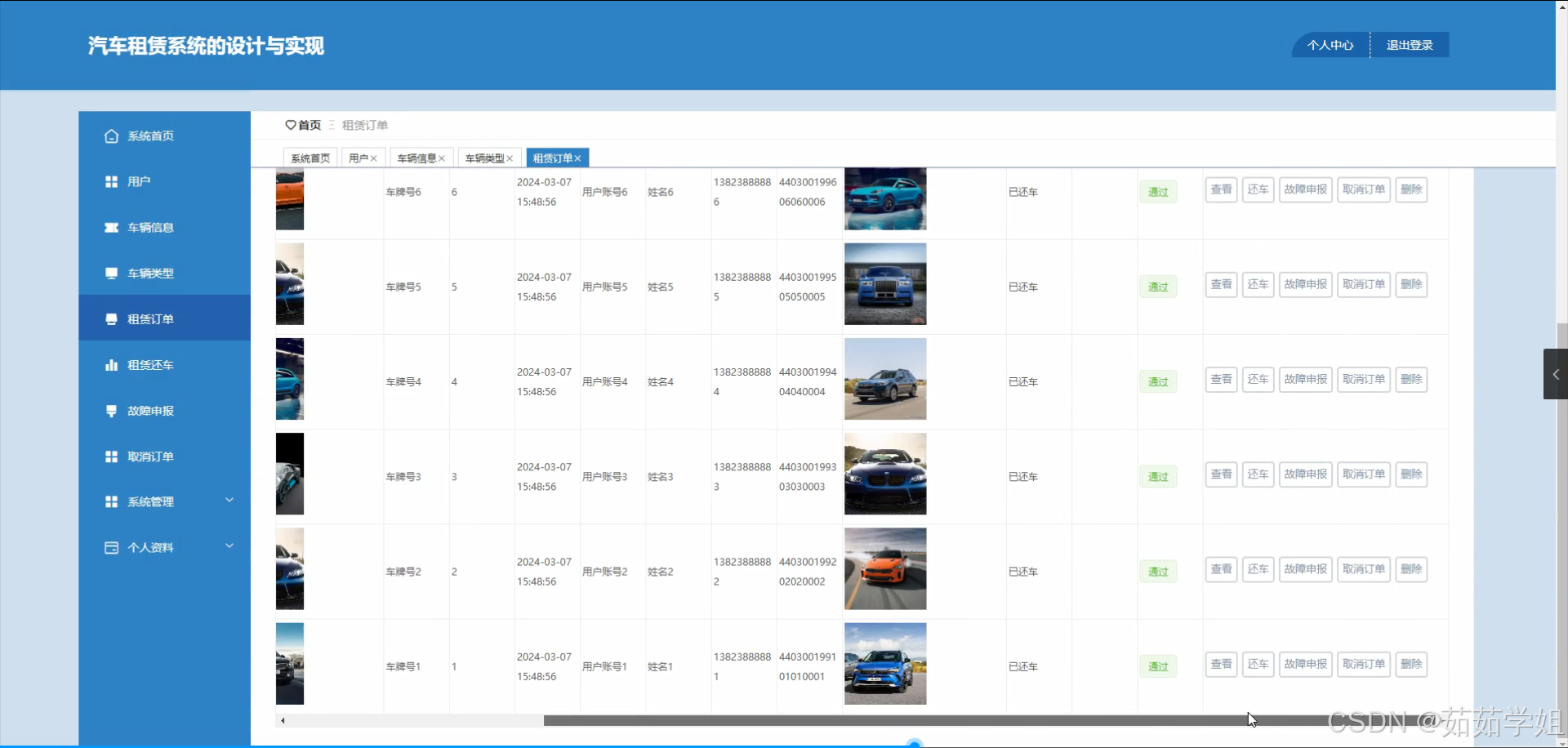Open the blue Rolls-Royce photo in 车牌号5 row

885,284
